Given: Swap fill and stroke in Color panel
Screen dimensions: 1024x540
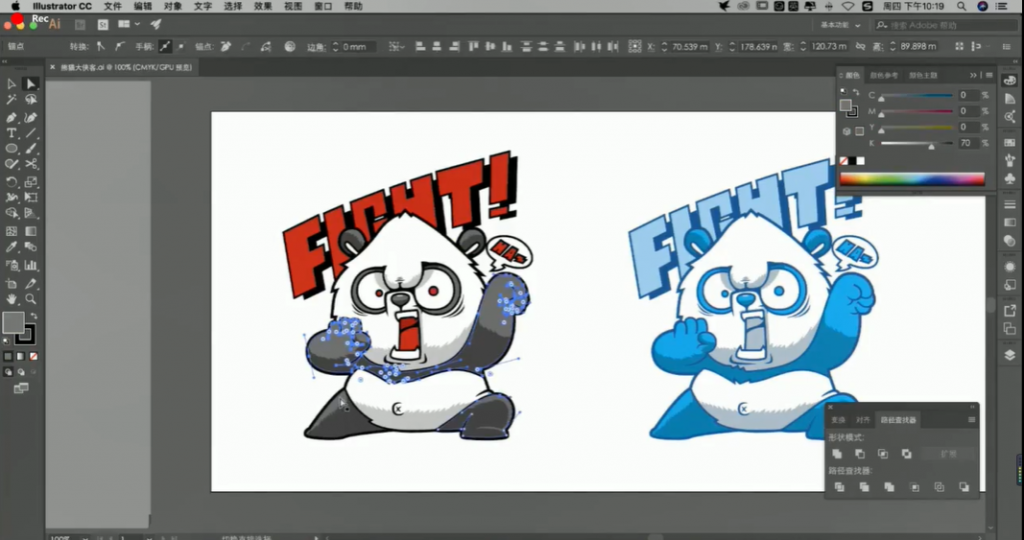Looking at the screenshot, I should 856,93.
